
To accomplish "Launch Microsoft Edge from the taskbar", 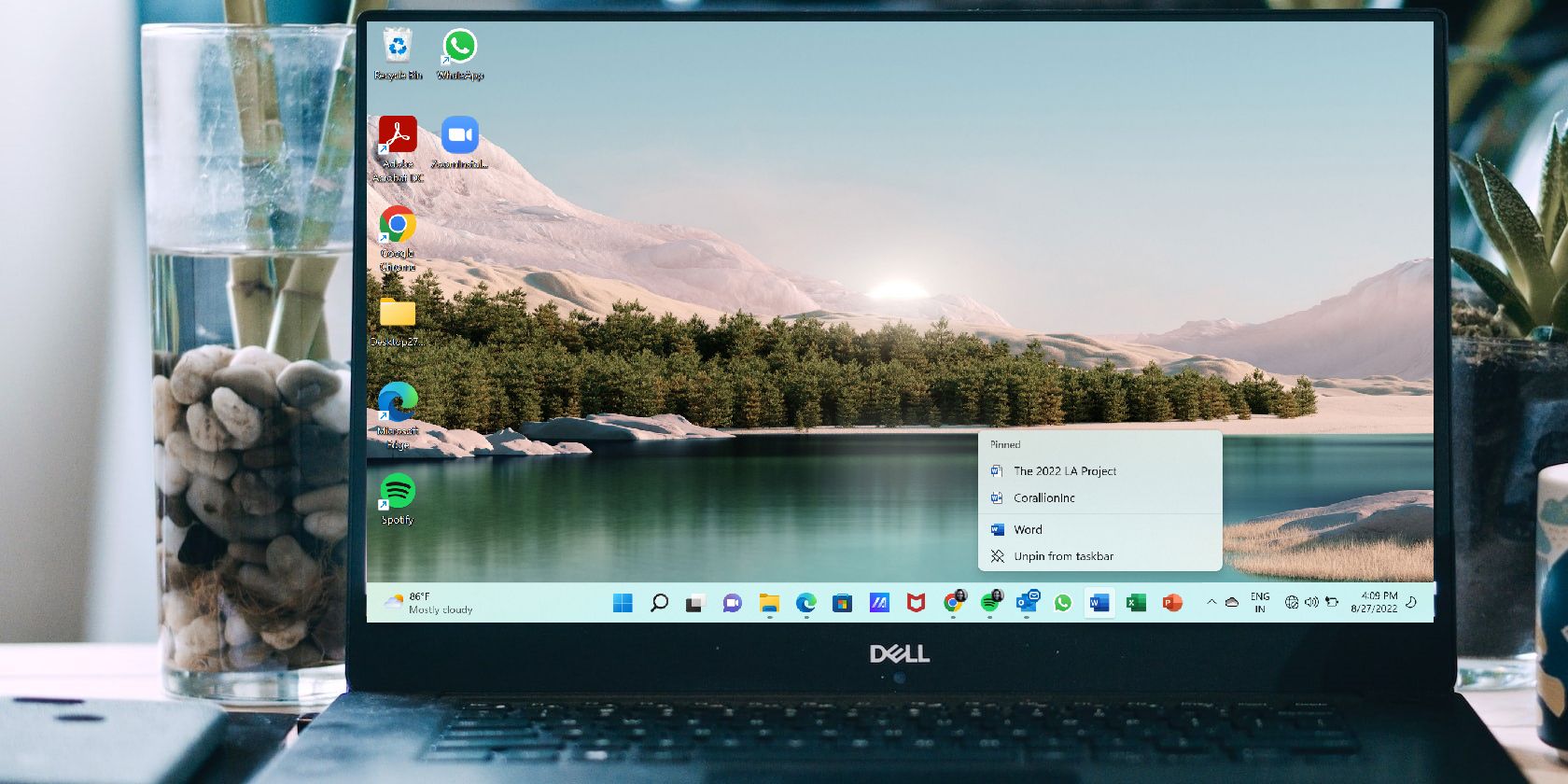I will tap(805, 603).
